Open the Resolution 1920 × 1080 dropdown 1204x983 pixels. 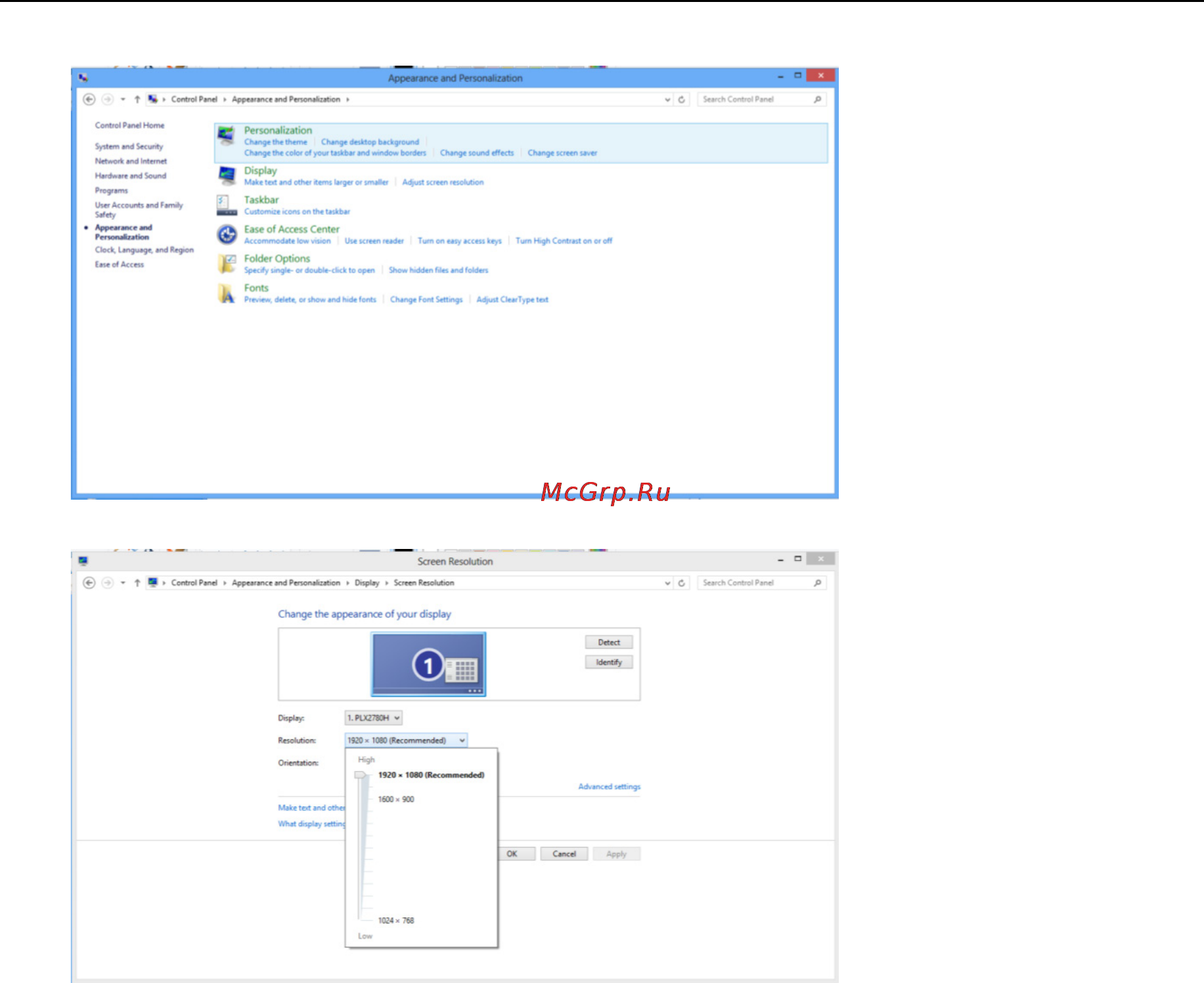(406, 740)
